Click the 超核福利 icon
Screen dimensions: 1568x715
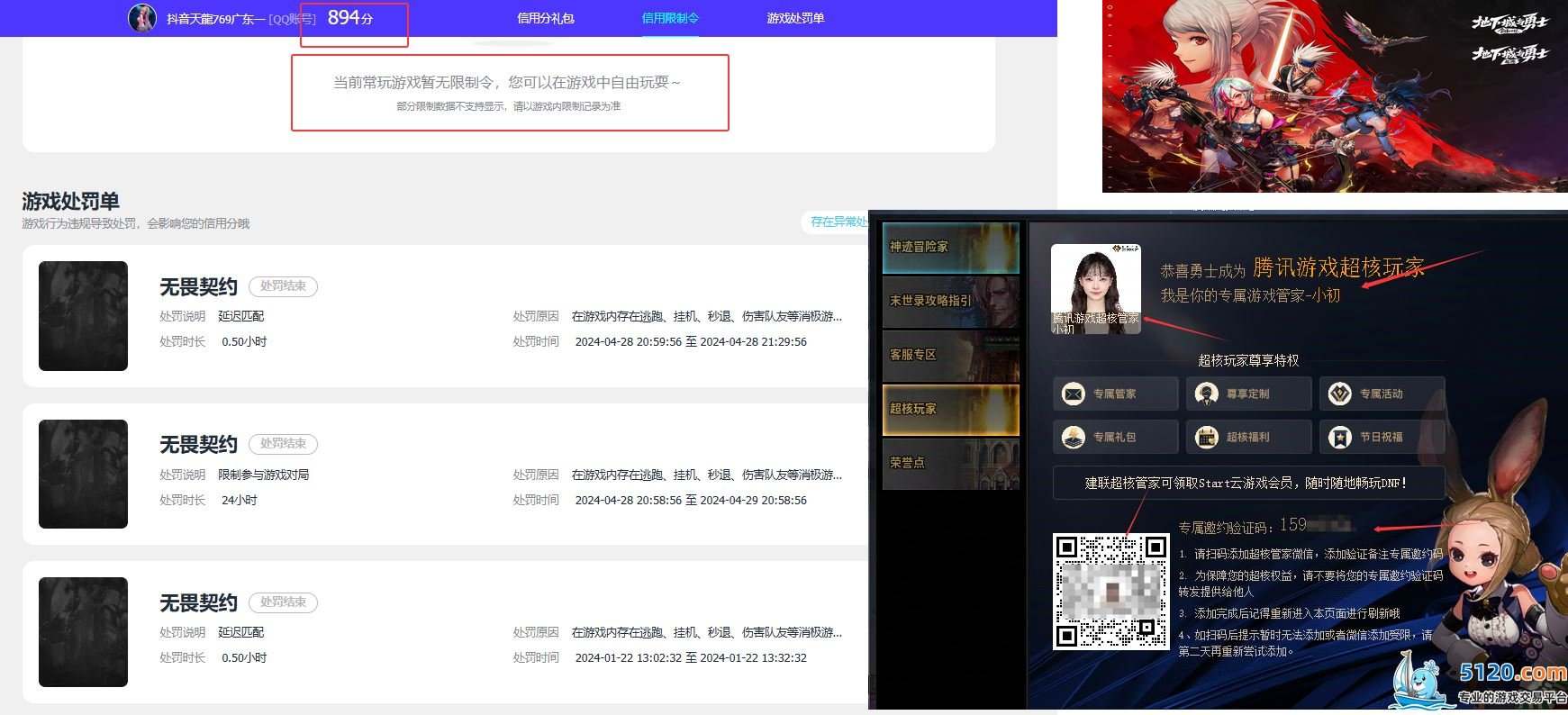[1207, 437]
